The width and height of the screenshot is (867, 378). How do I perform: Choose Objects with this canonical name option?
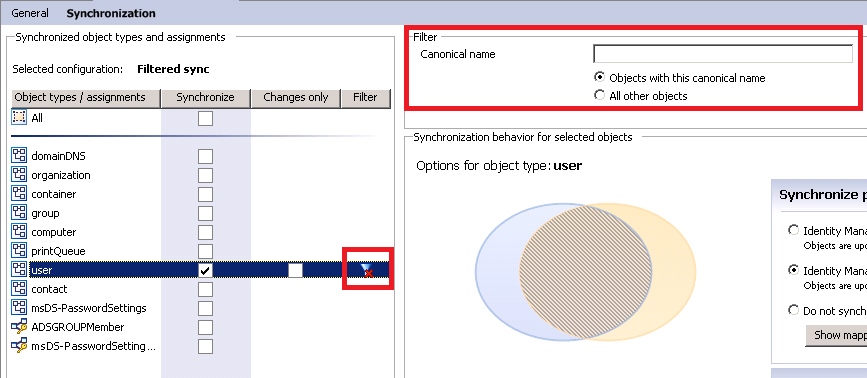(x=599, y=77)
